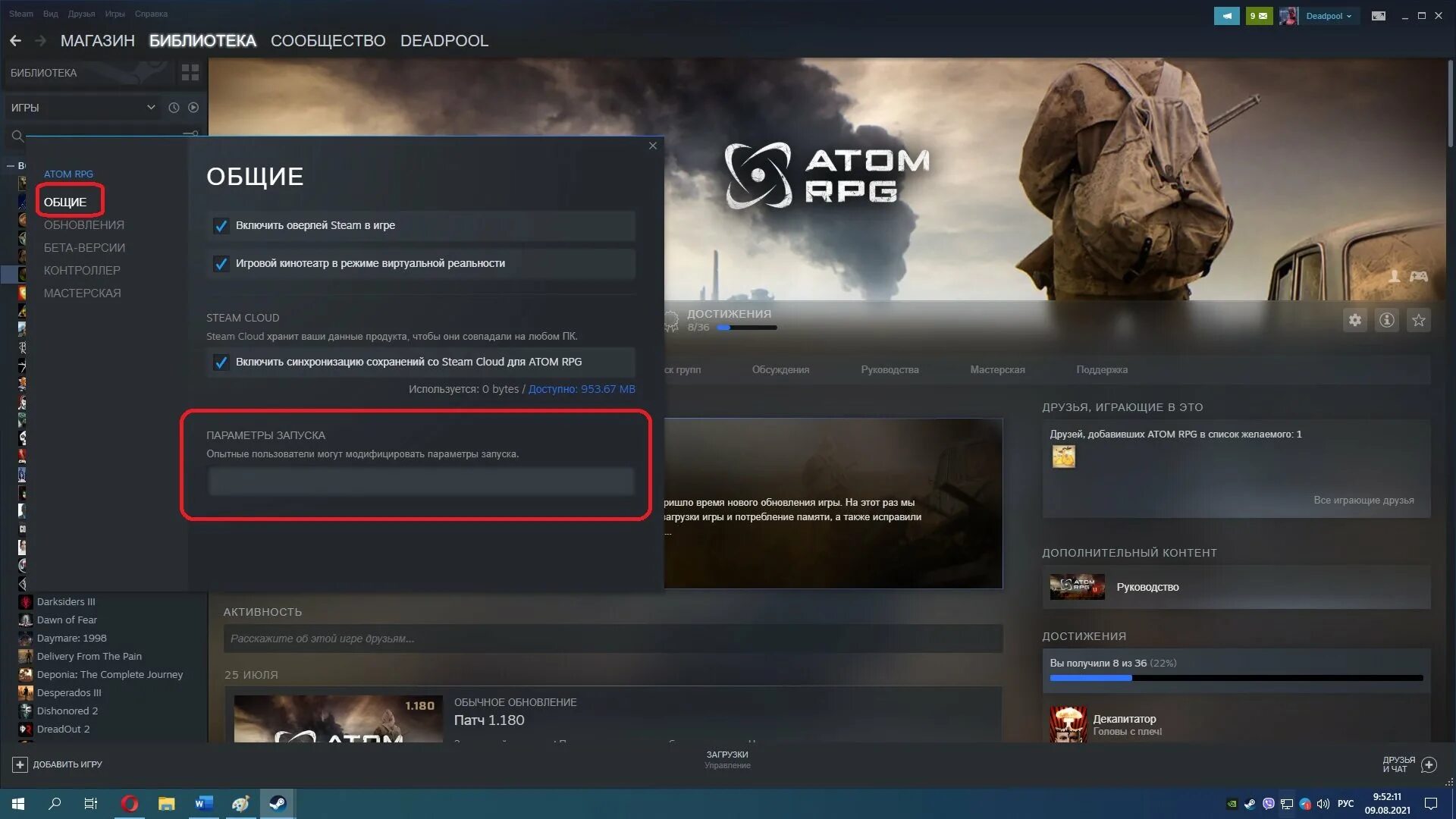Uncheck Steam Cloud save sync option

(x=221, y=362)
